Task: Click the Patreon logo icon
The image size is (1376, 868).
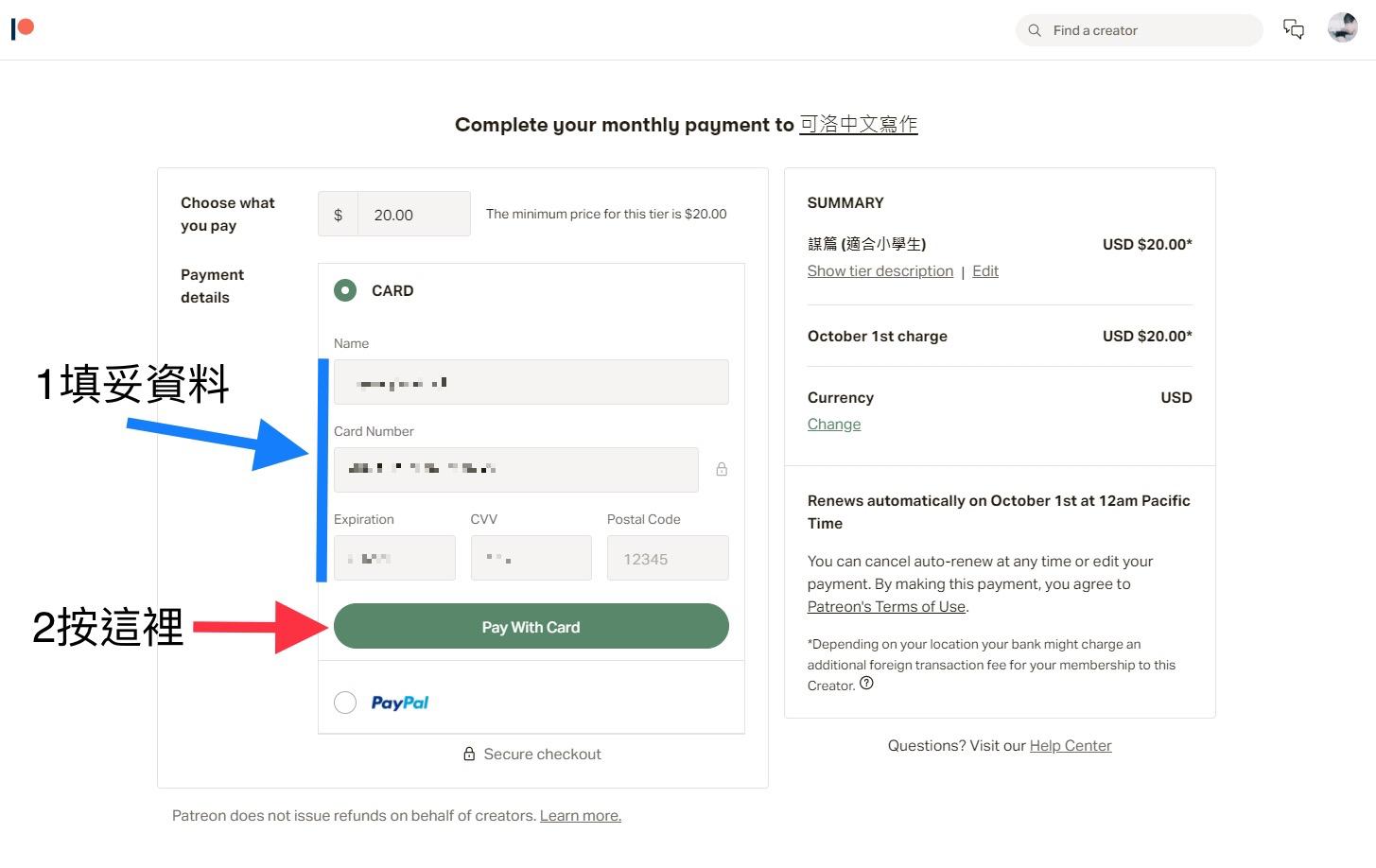Action: click(x=23, y=28)
